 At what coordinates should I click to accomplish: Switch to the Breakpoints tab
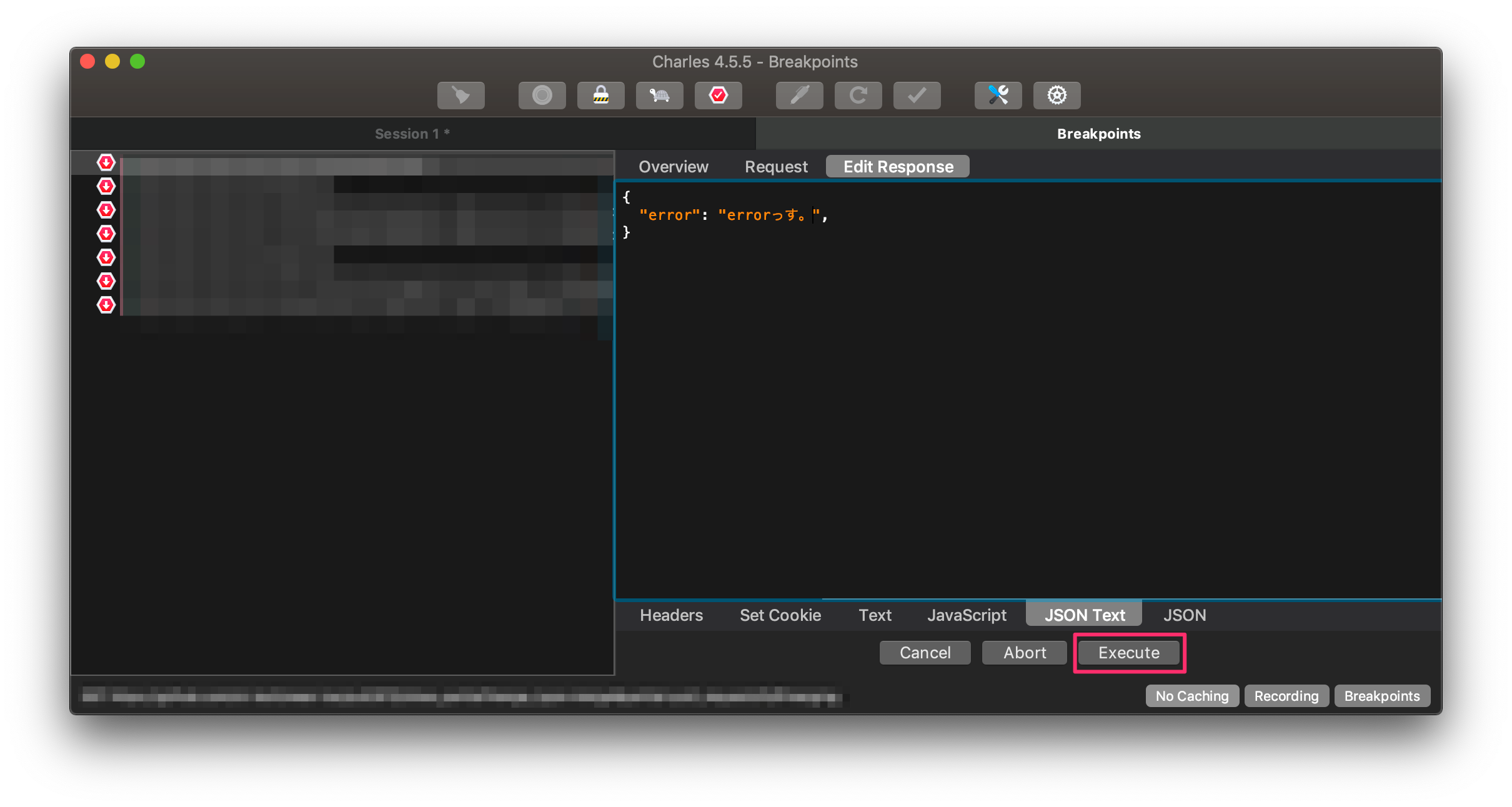click(x=1098, y=134)
